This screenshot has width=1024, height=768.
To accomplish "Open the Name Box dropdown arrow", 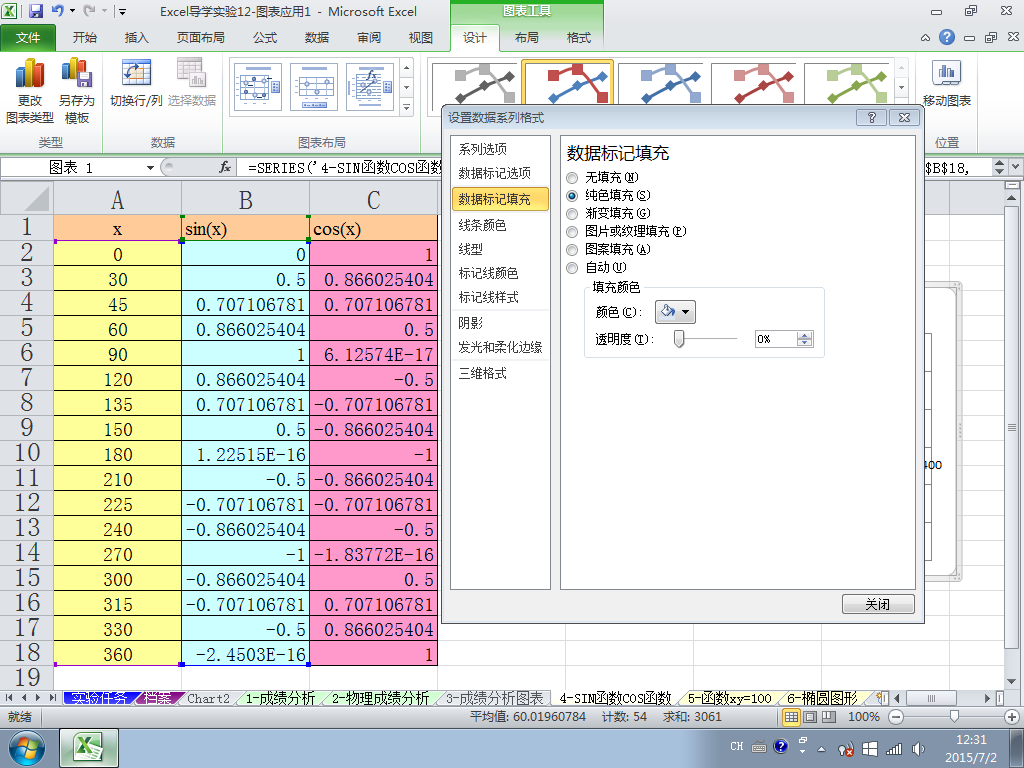I will point(150,168).
